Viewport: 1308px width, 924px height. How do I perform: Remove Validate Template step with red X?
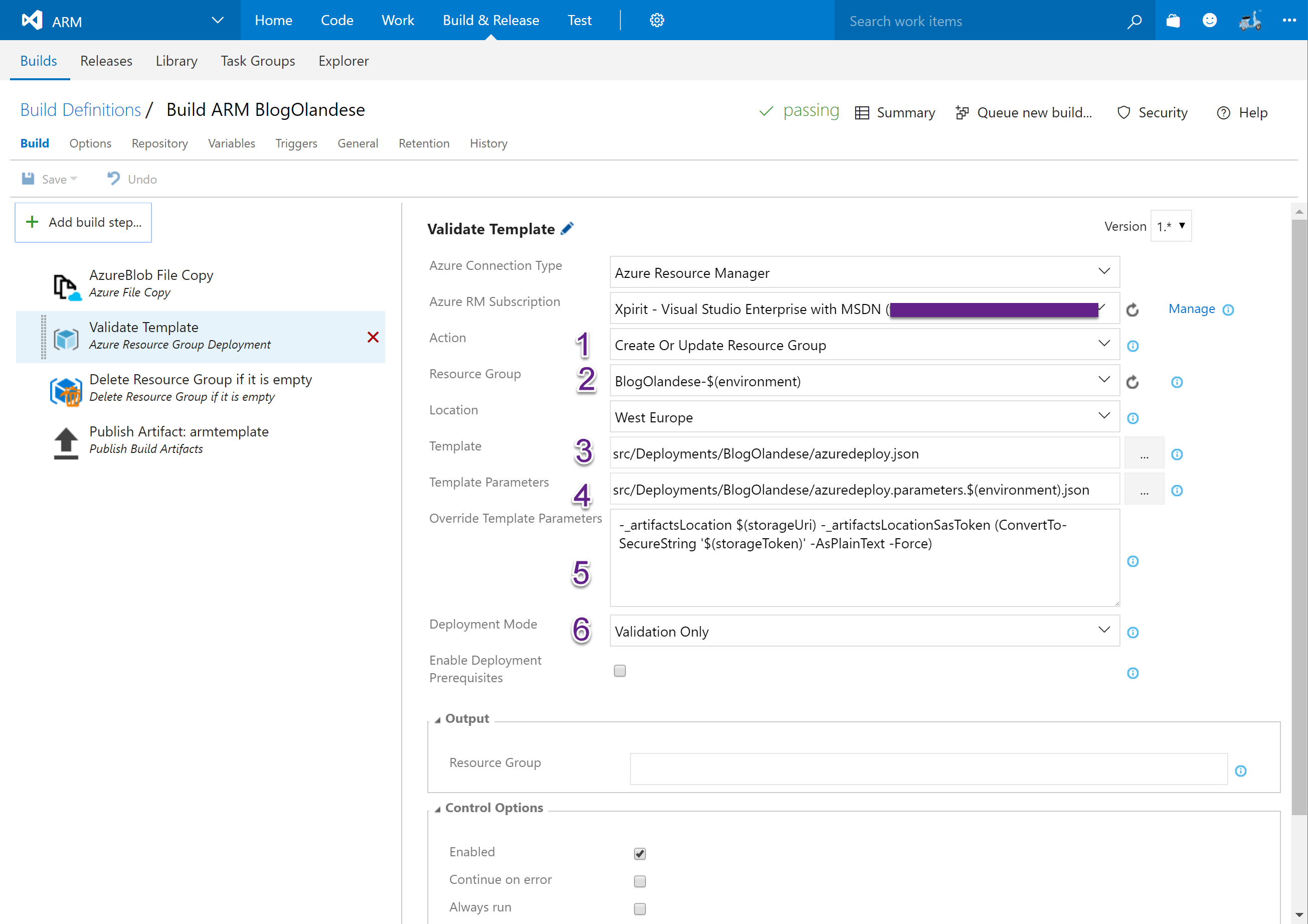tap(373, 337)
